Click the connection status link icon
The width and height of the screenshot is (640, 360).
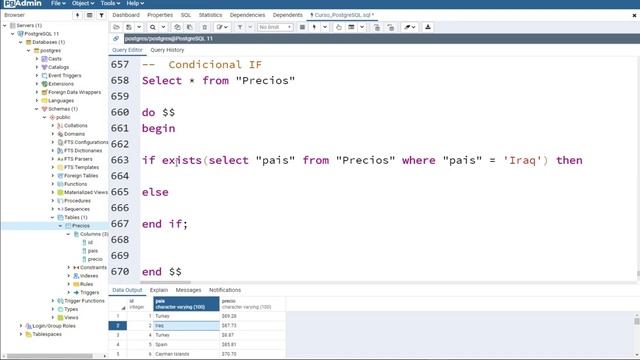(116, 38)
